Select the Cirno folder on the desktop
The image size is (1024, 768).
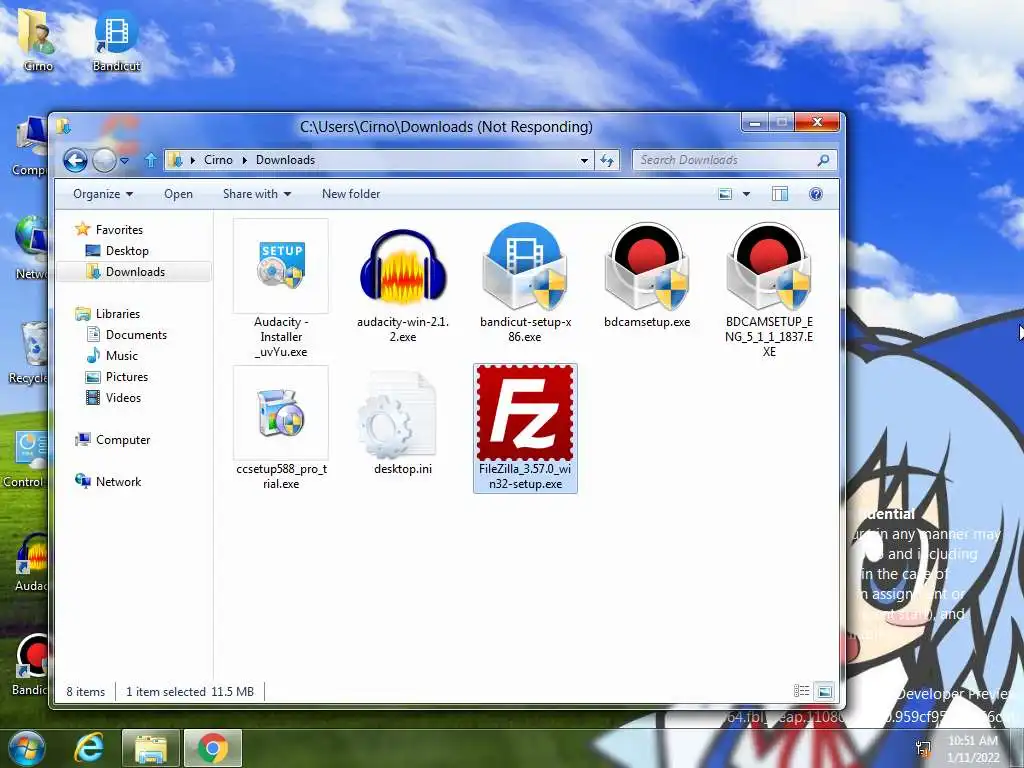pyautogui.click(x=38, y=39)
